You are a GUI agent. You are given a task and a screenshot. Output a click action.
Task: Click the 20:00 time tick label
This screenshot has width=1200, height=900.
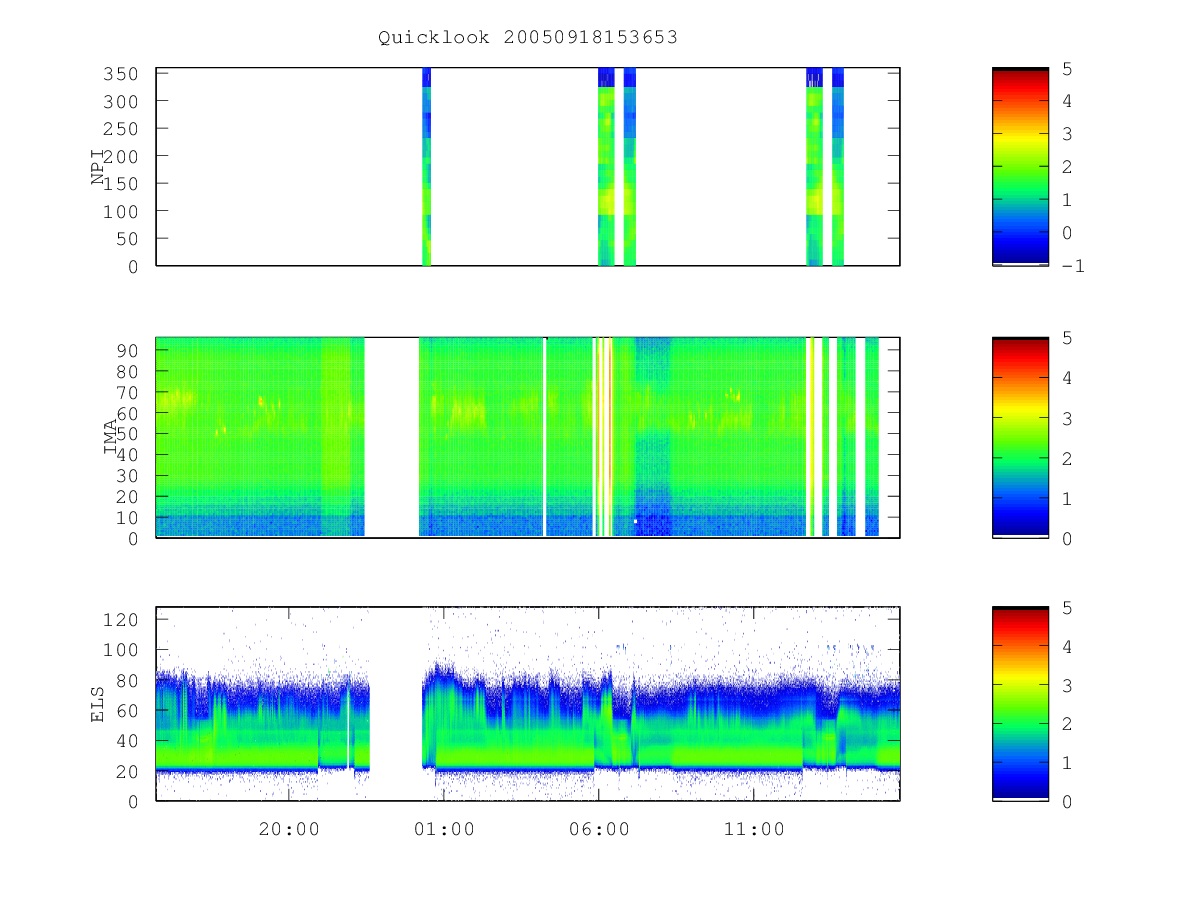[x=289, y=829]
